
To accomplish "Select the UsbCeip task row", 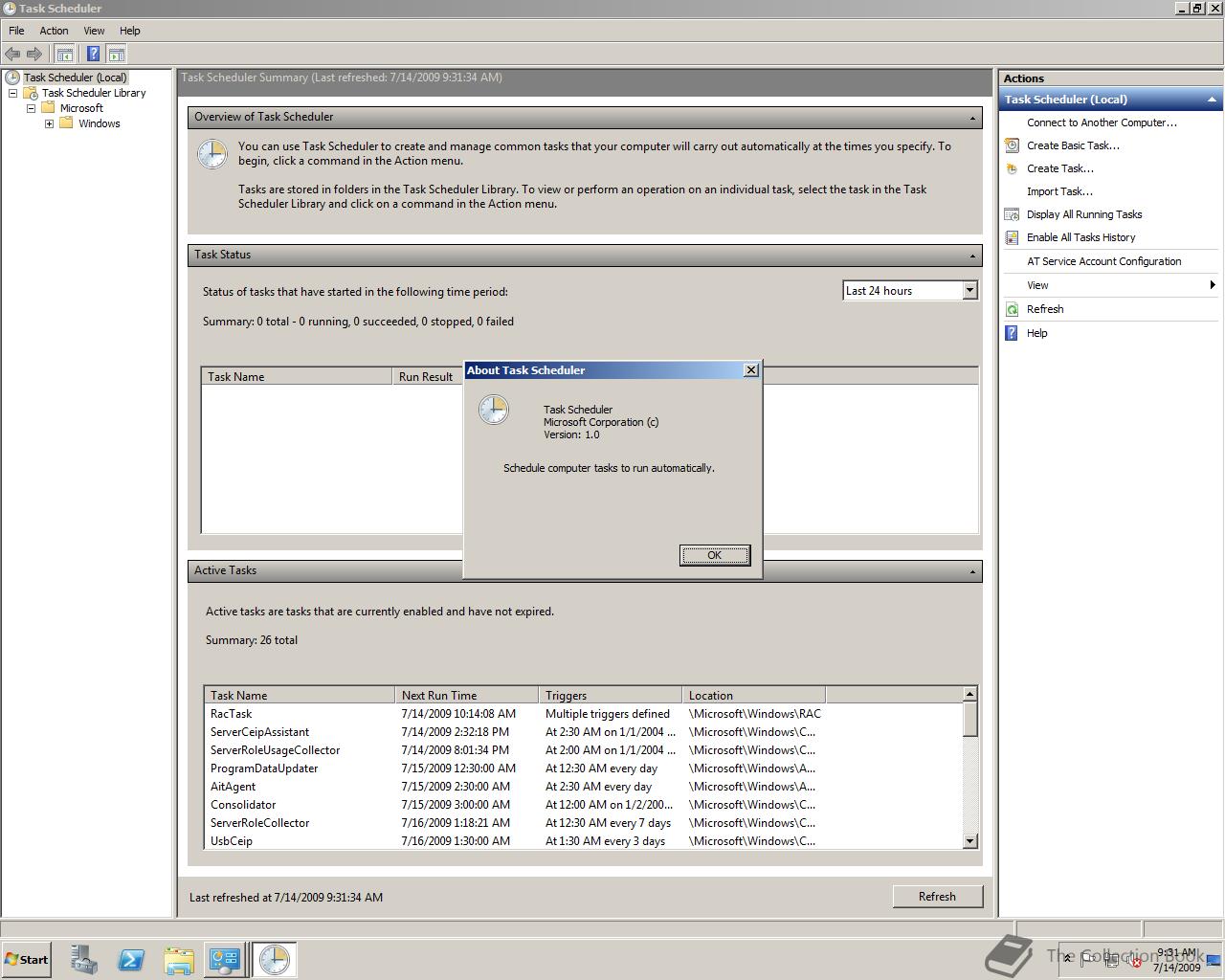I will [583, 841].
